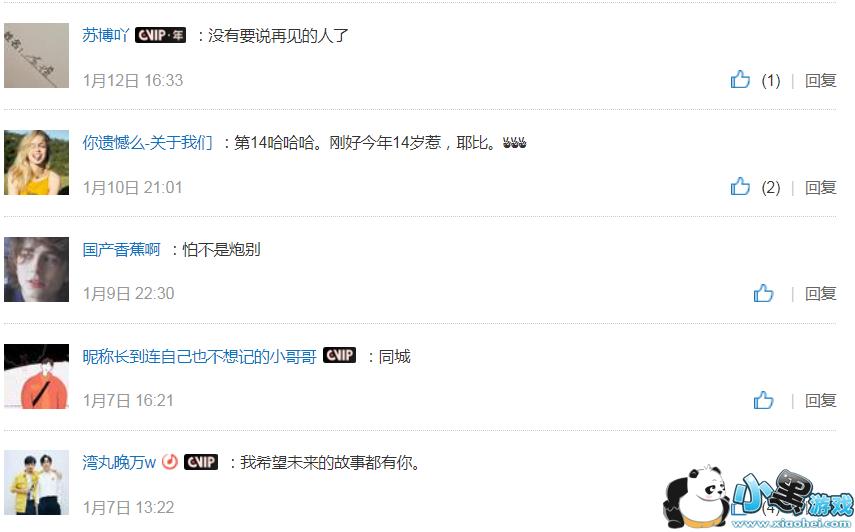Reply to the comment posted 1月7日 16:21
The image size is (855, 532).
pos(821,400)
